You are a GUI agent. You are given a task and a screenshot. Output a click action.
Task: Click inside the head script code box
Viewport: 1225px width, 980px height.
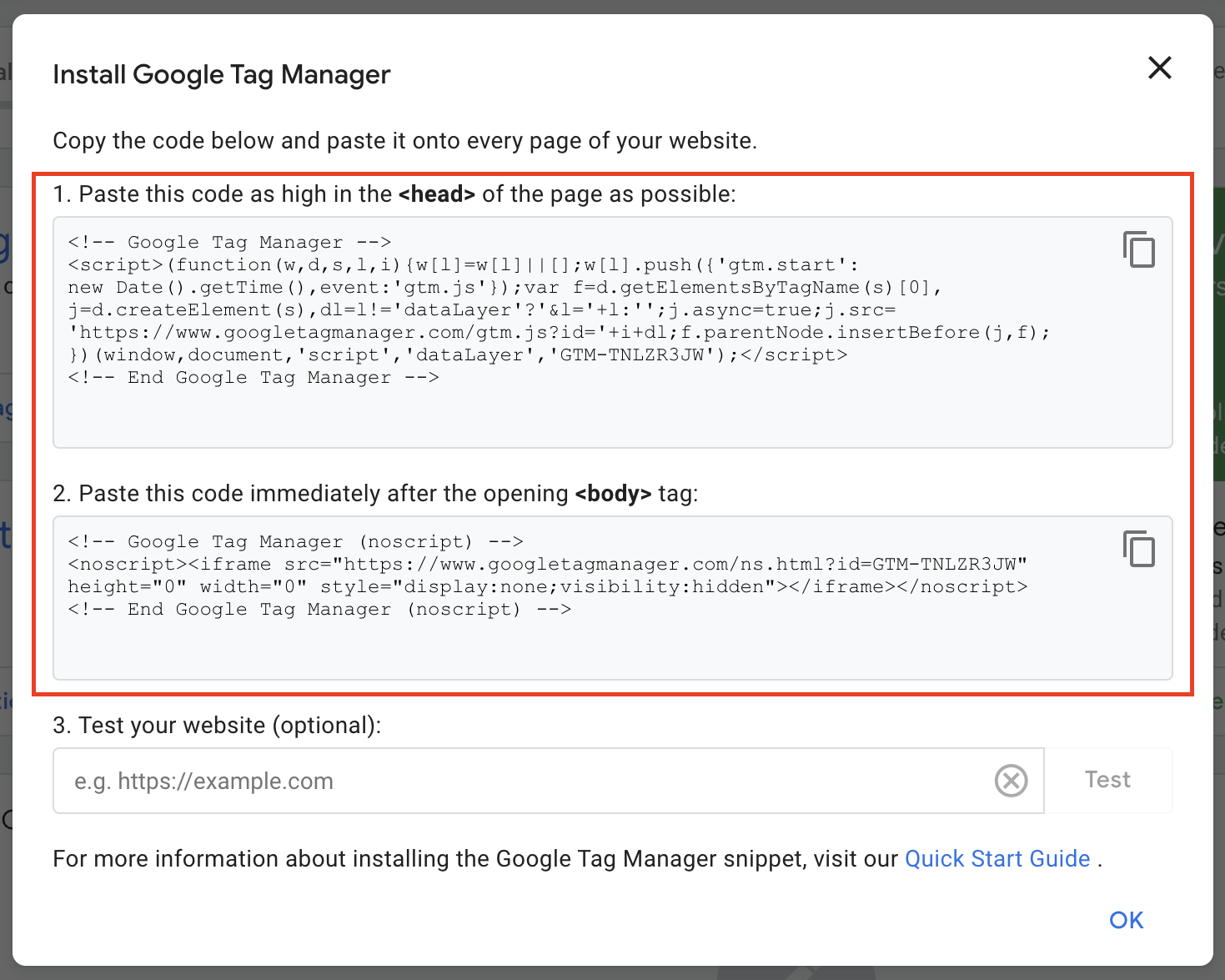coord(613,332)
